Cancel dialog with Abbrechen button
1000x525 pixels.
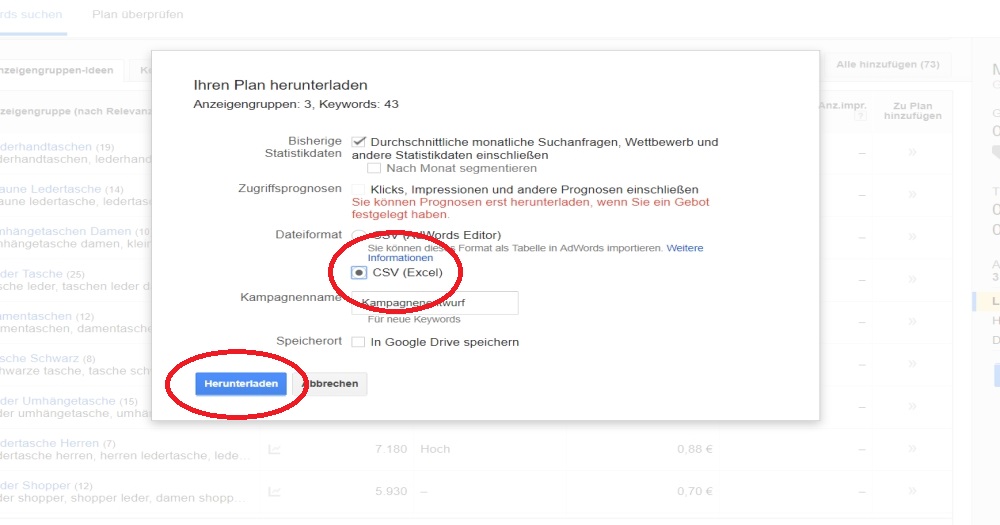click(x=330, y=384)
